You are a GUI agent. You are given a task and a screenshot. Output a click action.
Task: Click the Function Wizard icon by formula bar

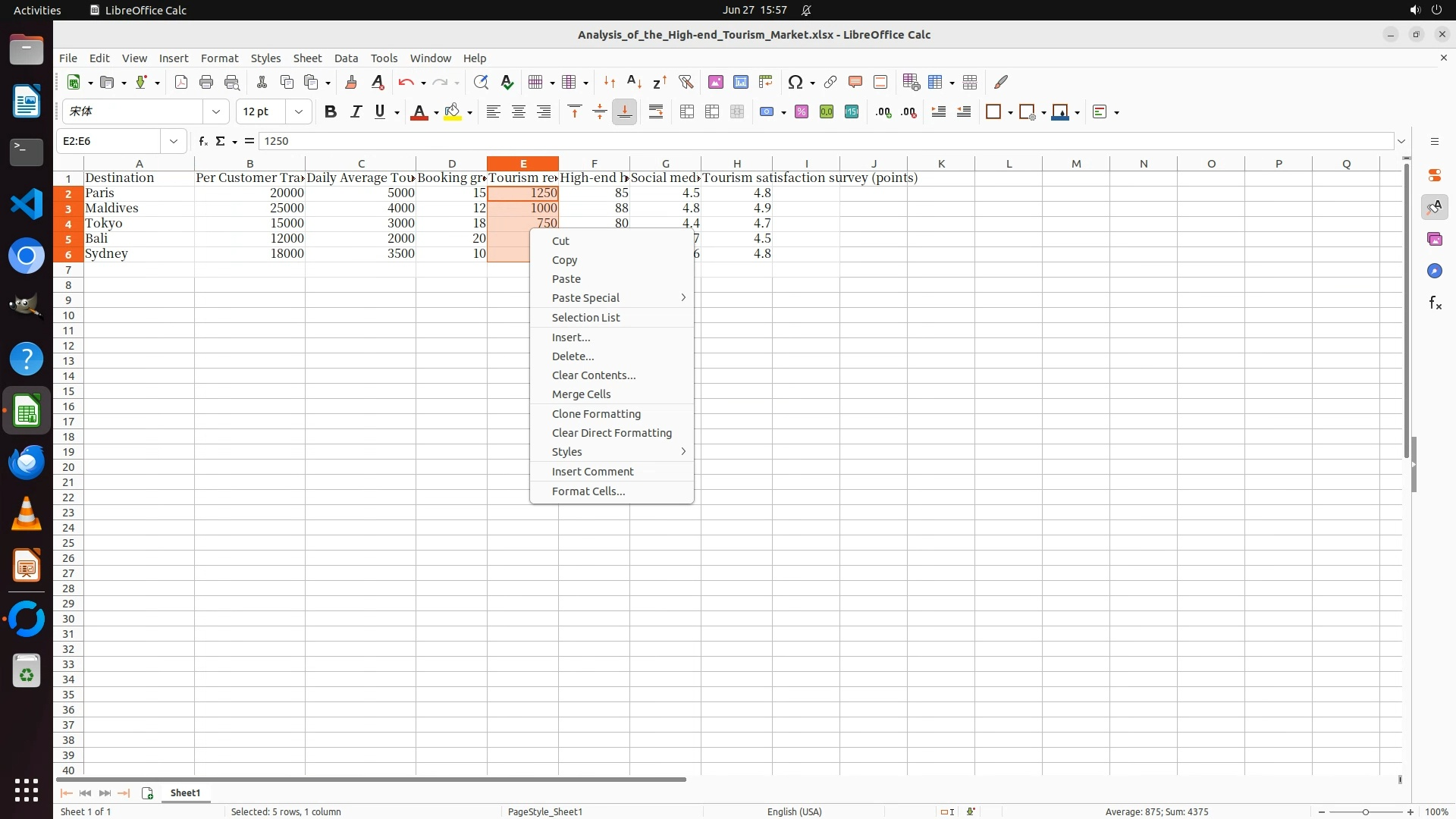[x=202, y=141]
